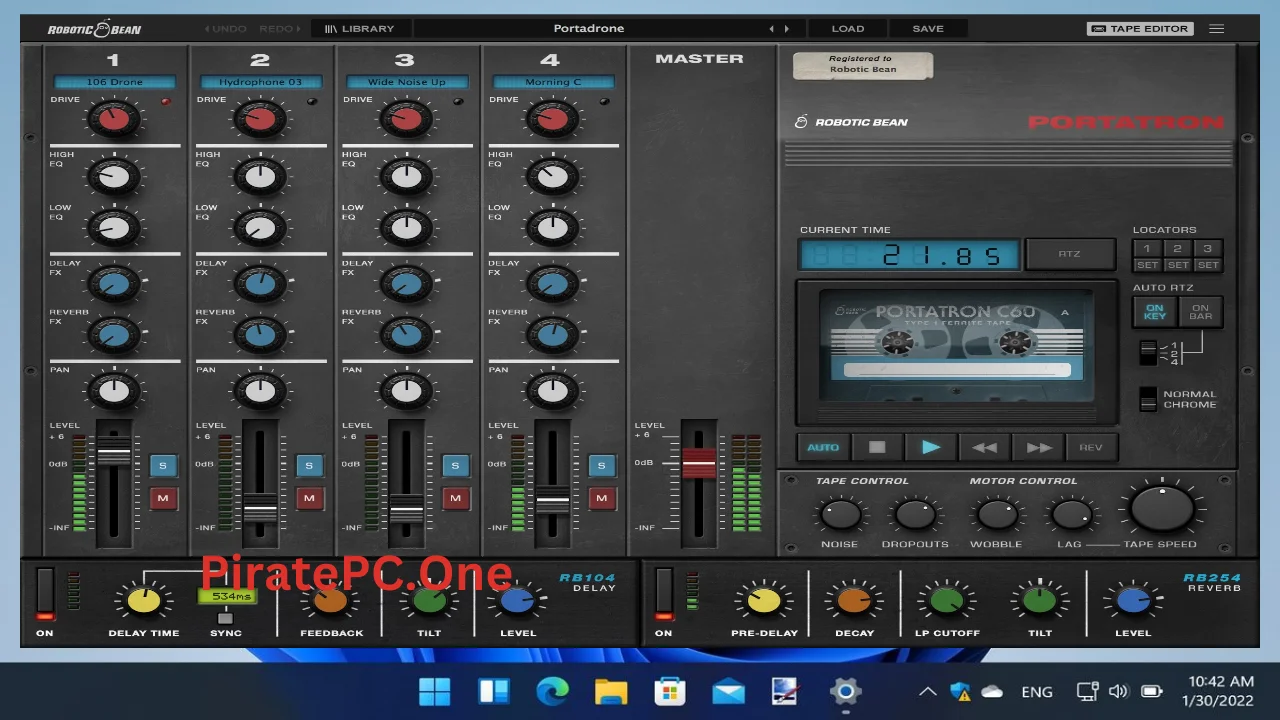This screenshot has width=1280, height=720.
Task: Toggle the AUTO transport button
Action: point(823,447)
